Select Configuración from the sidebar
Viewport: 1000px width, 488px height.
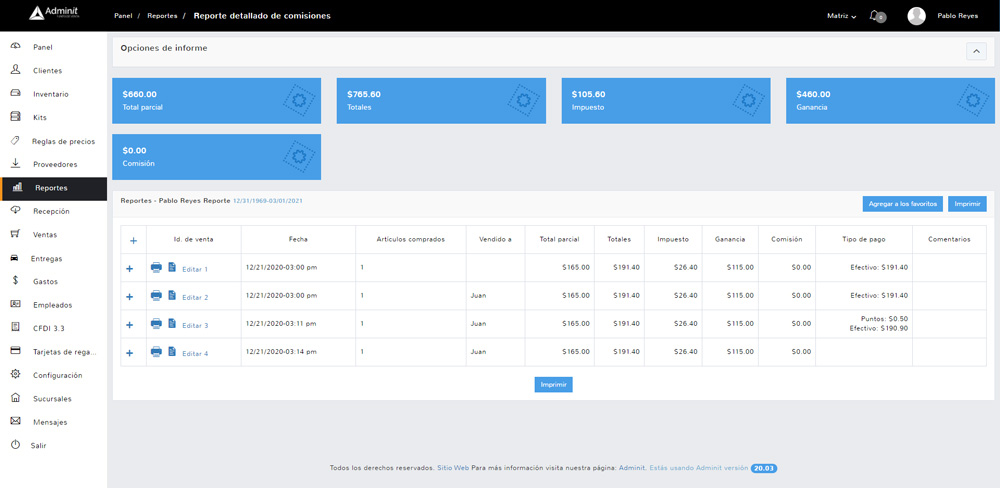(x=57, y=375)
